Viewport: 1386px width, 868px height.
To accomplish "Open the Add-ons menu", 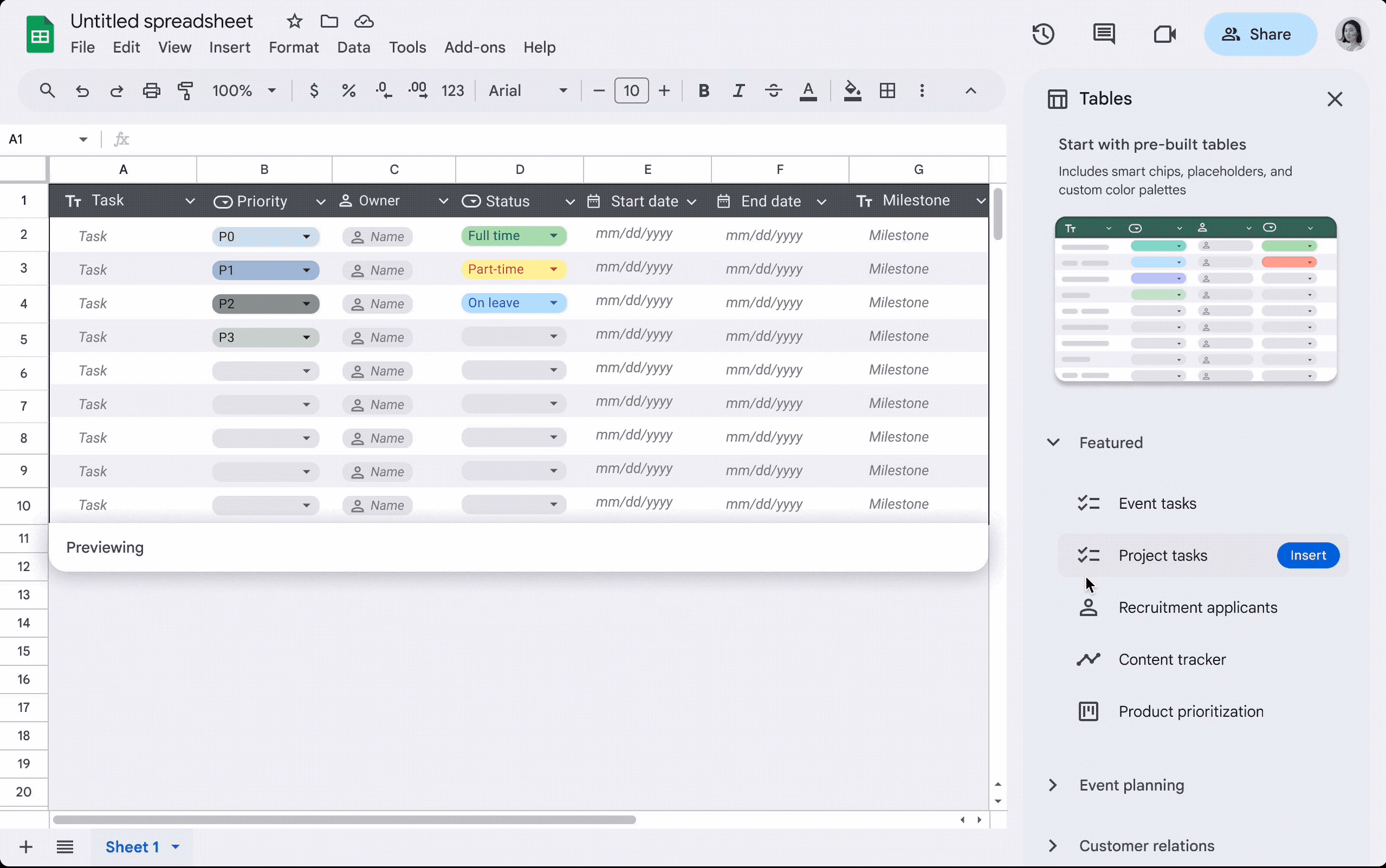I will tap(475, 47).
